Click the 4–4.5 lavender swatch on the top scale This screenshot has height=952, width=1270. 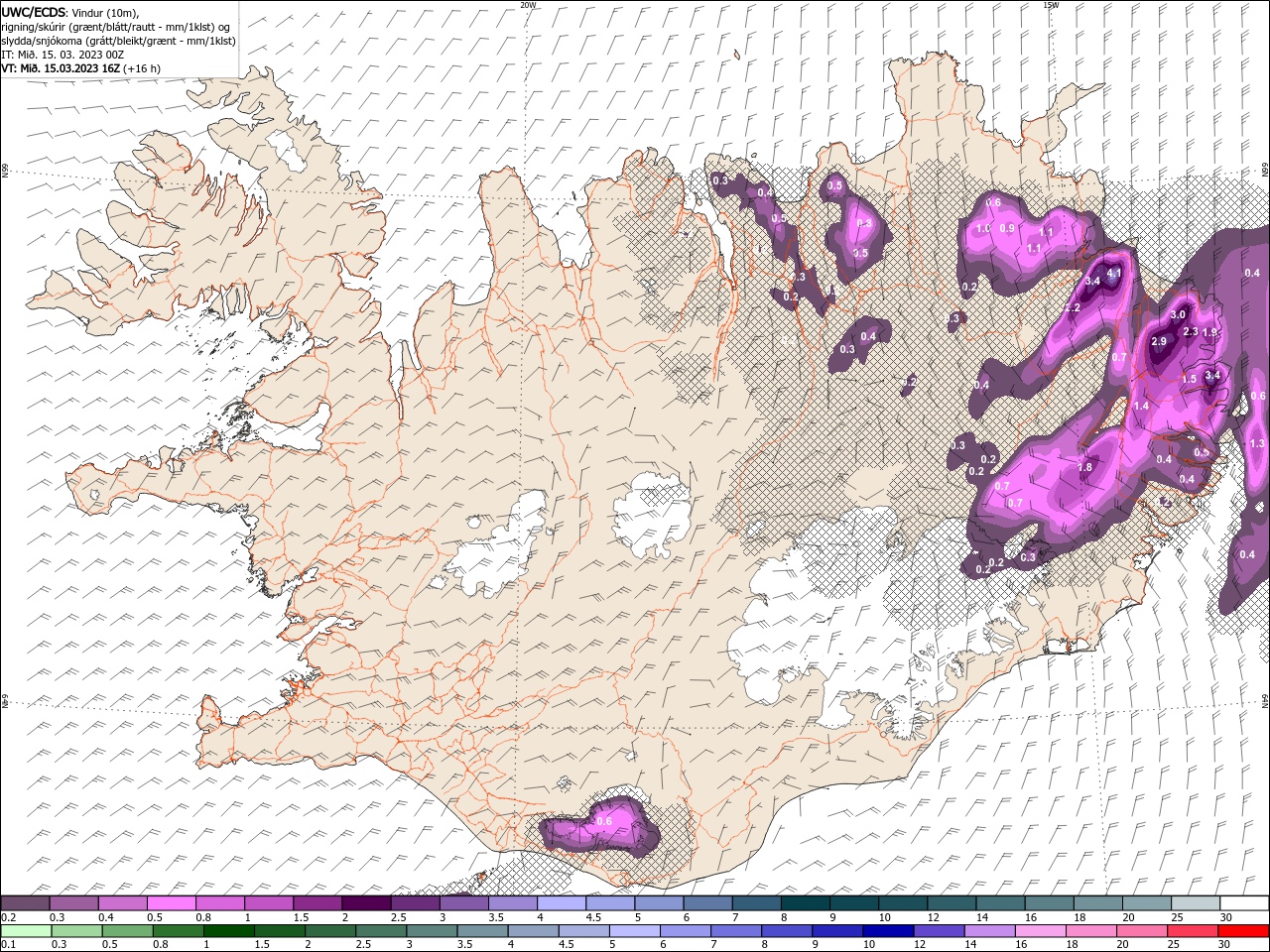(x=562, y=903)
